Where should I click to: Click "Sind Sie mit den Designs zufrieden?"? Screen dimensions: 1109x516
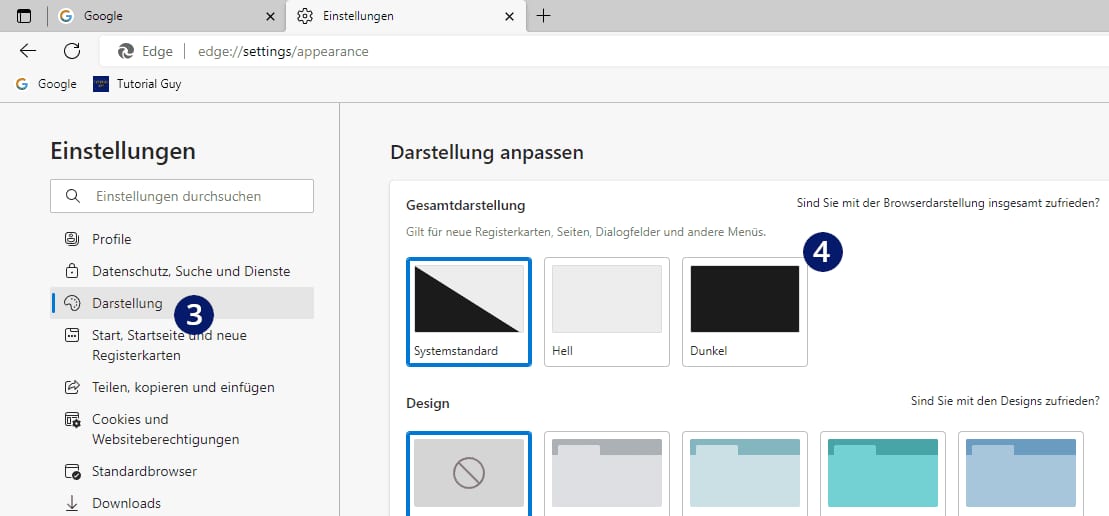click(x=1006, y=401)
